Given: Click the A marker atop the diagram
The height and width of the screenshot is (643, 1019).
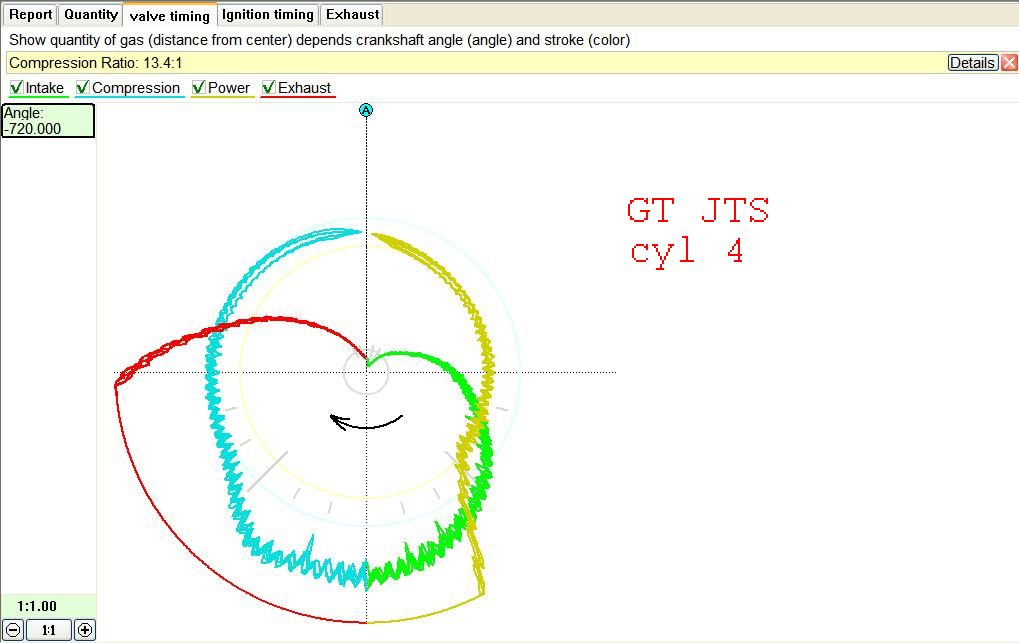Looking at the screenshot, I should click(366, 111).
